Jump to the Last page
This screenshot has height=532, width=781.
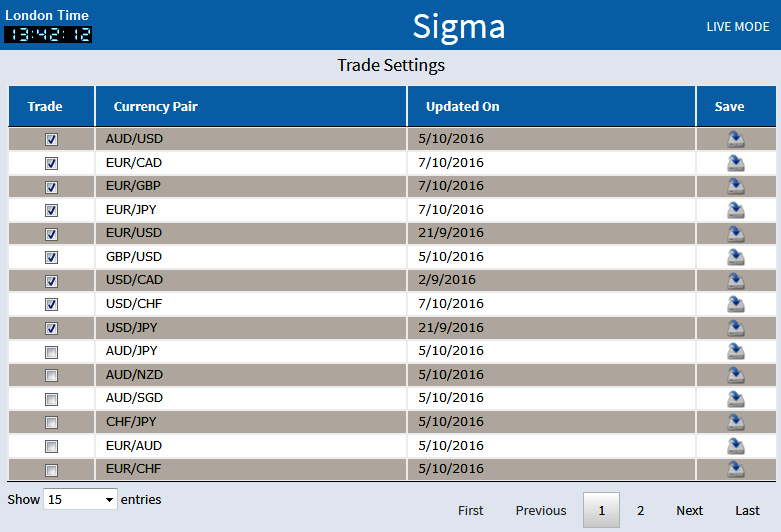click(747, 510)
